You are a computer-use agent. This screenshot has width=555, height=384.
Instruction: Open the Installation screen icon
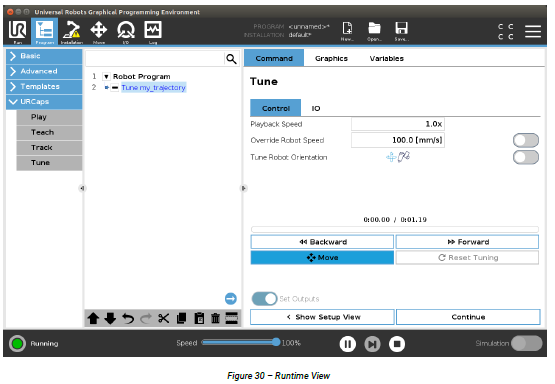coord(71,32)
